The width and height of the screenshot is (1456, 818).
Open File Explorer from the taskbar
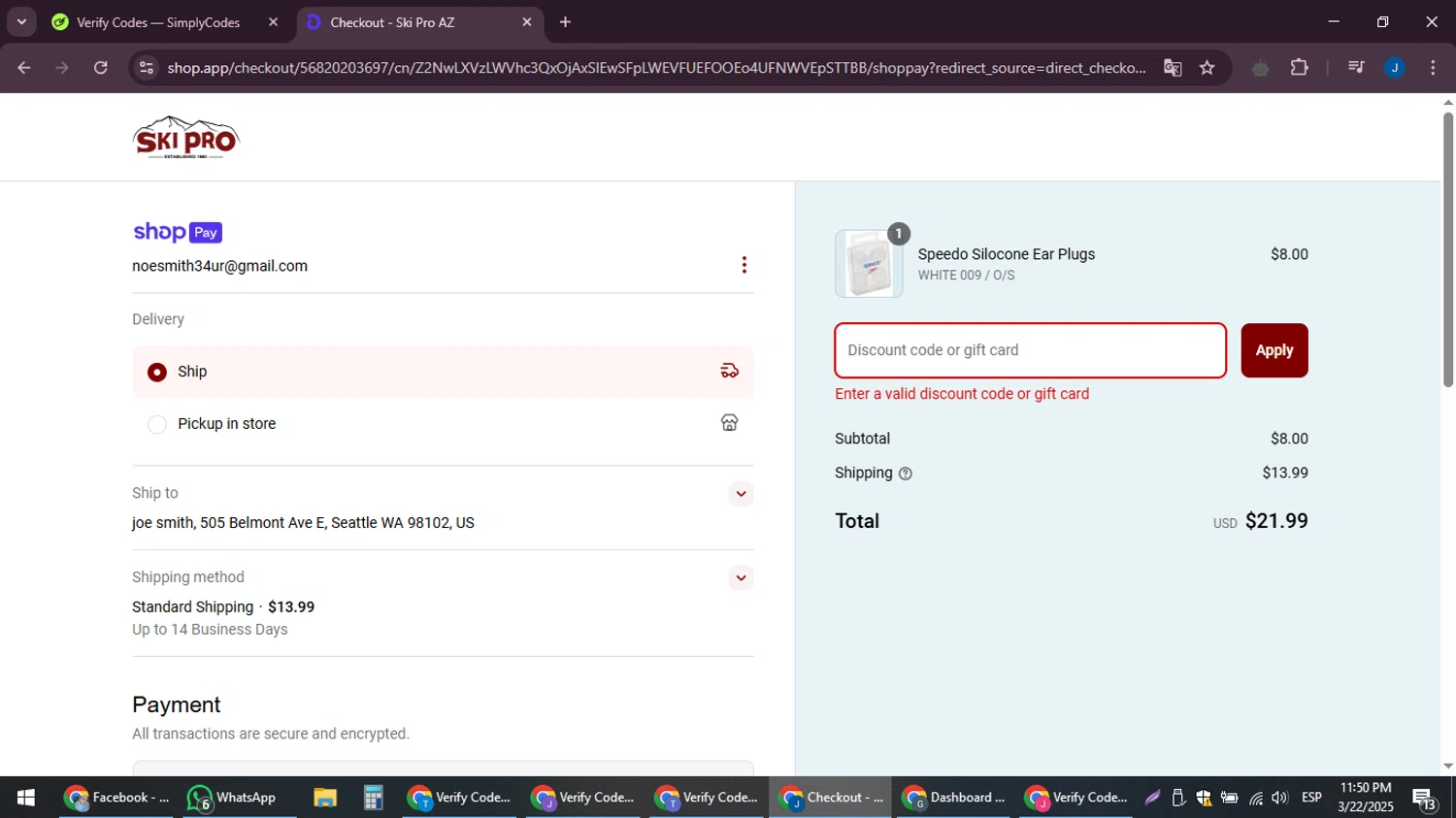pos(324,798)
